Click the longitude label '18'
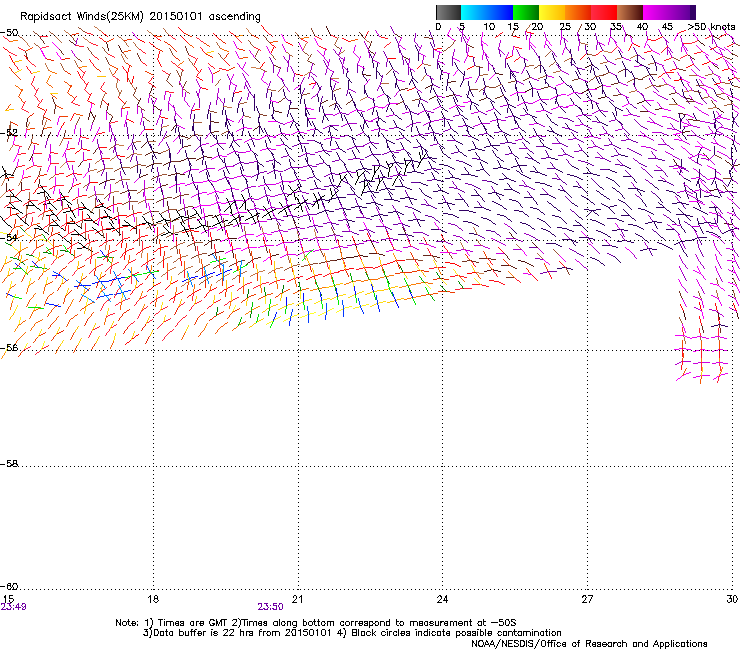The width and height of the screenshot is (740, 650). click(153, 599)
